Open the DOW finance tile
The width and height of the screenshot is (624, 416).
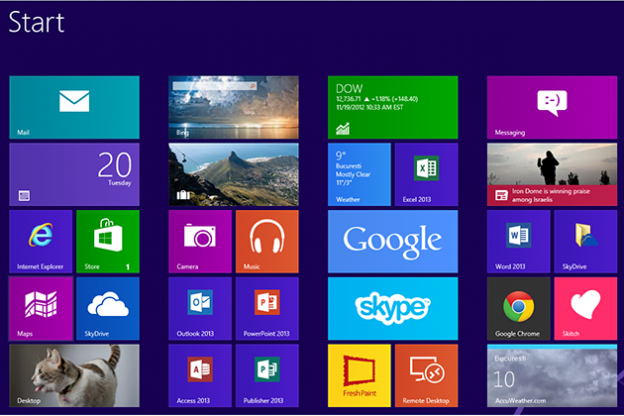pyautogui.click(x=393, y=107)
